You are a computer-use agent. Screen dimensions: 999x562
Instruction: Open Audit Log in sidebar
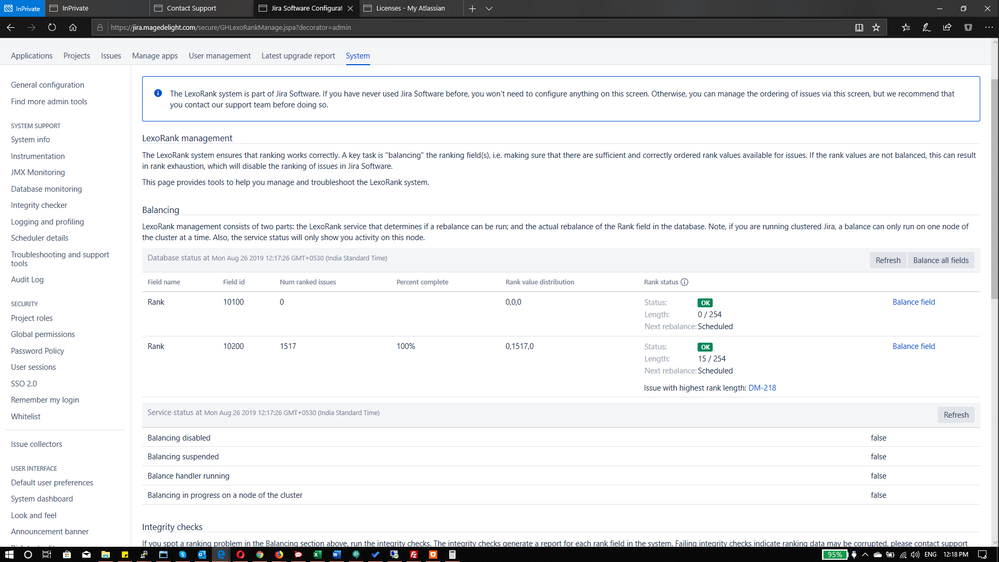27,280
